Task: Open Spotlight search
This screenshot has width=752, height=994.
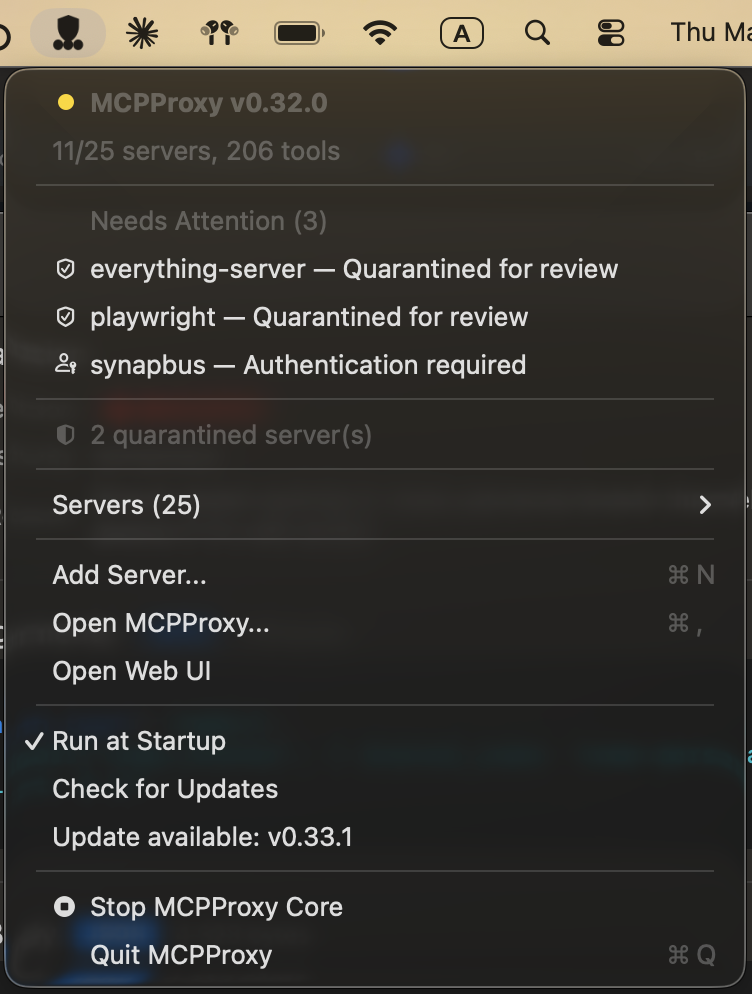Action: tap(537, 33)
